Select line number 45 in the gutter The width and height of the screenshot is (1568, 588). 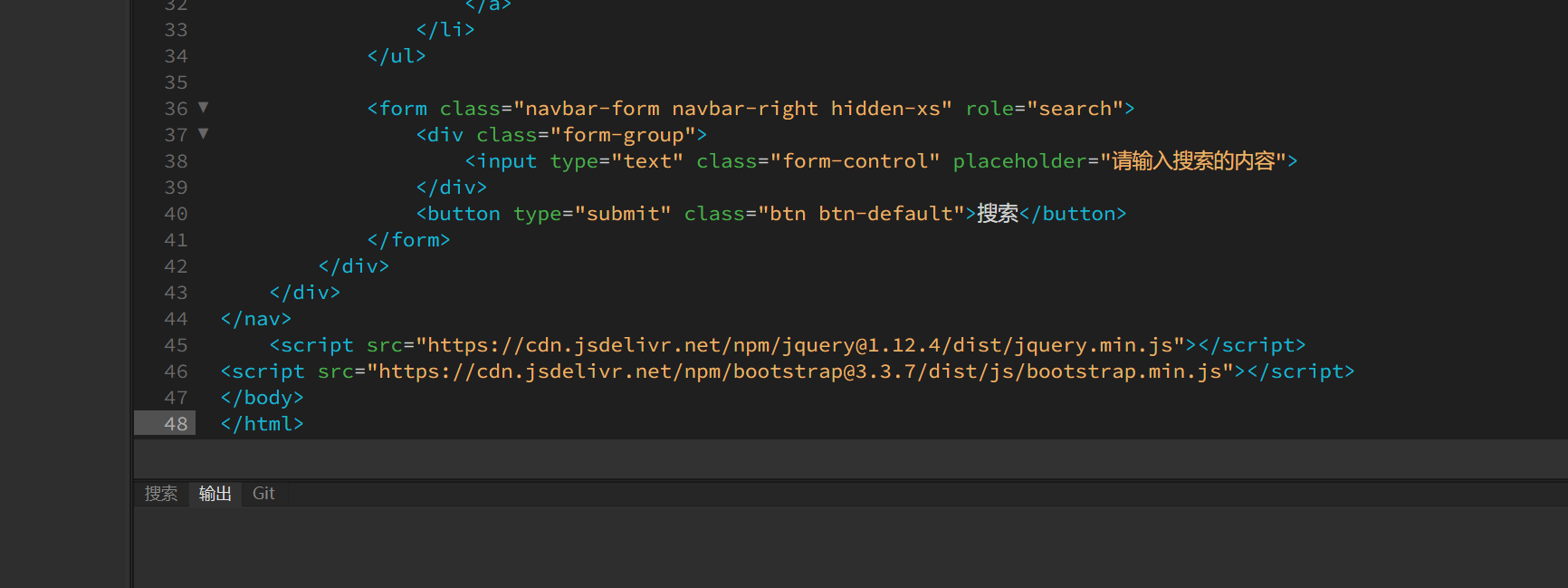coord(176,345)
